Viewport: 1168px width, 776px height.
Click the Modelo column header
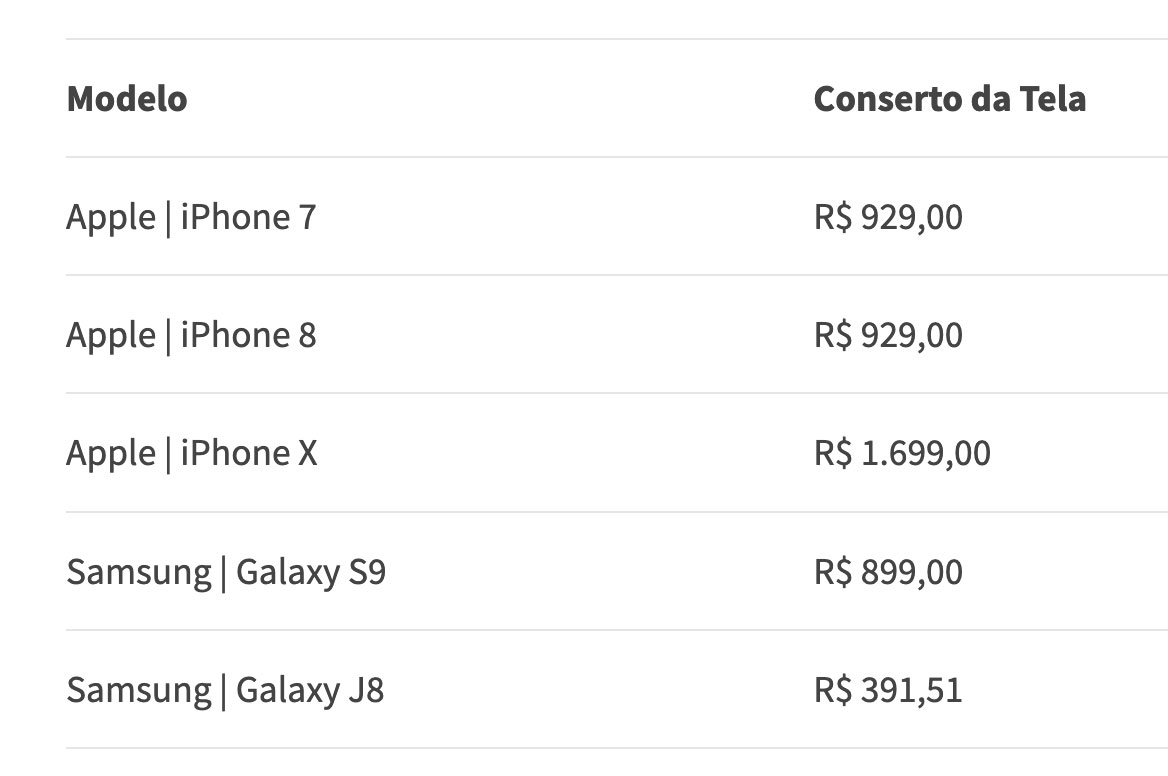coord(127,99)
